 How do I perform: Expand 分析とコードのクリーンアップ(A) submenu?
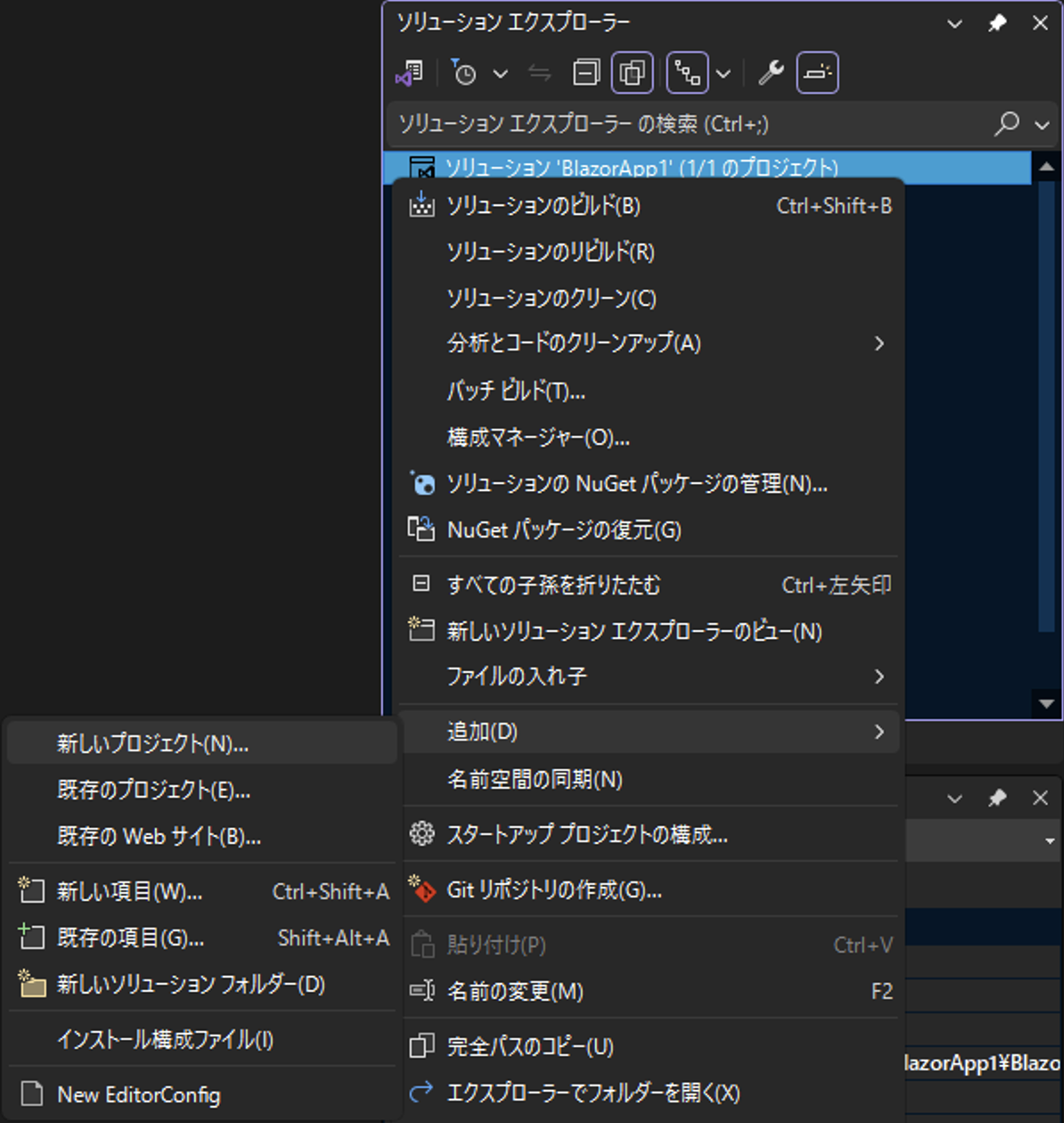(651, 343)
